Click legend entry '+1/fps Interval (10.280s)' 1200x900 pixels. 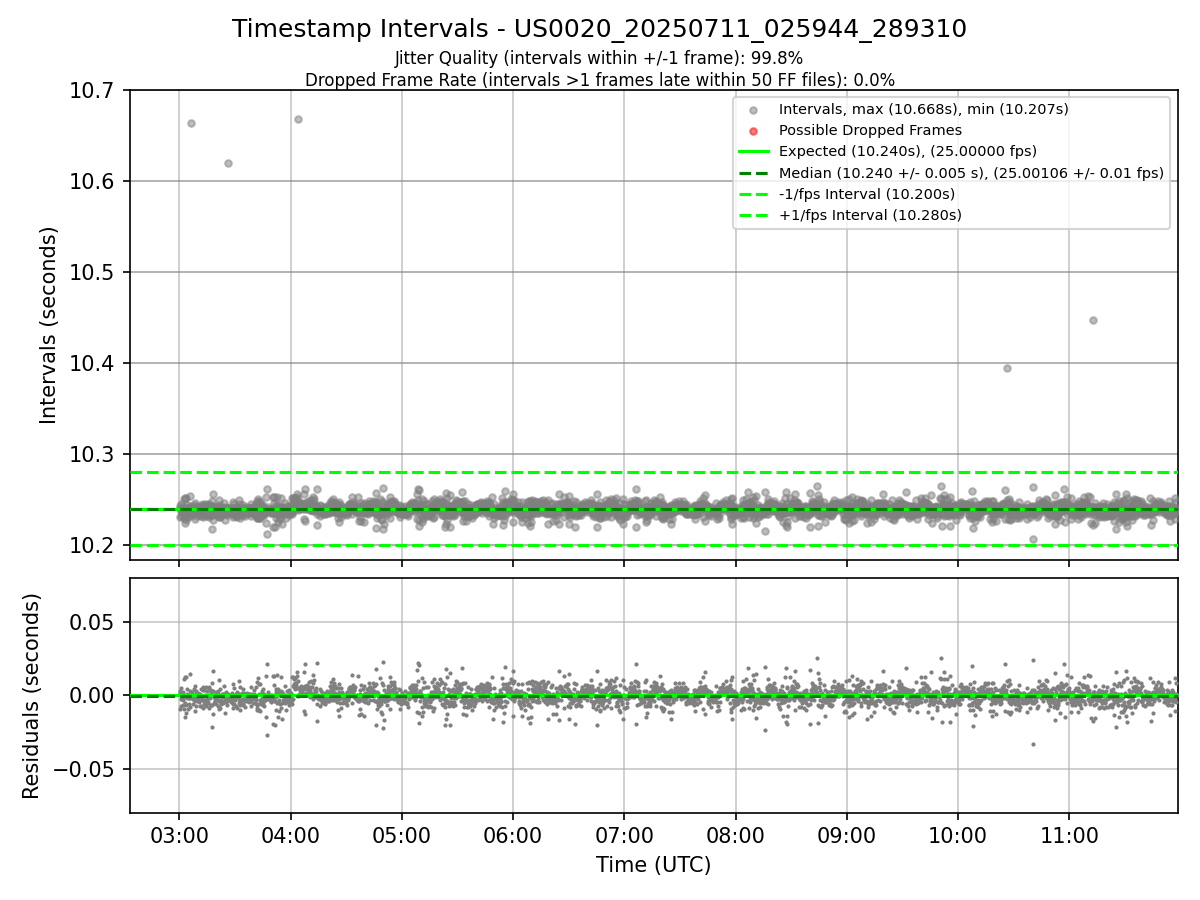click(870, 215)
